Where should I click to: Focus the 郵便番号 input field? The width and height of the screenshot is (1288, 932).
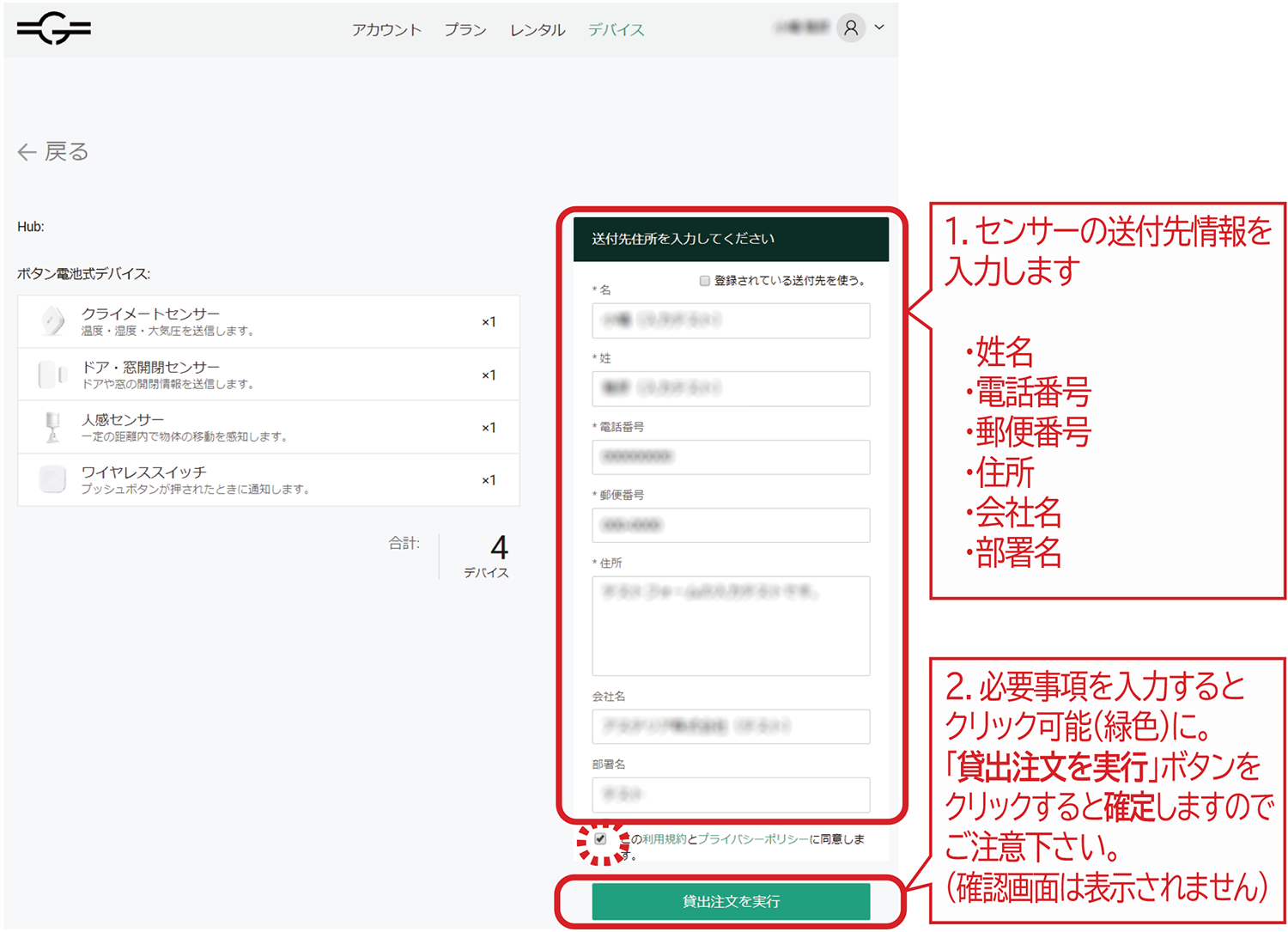(x=731, y=525)
